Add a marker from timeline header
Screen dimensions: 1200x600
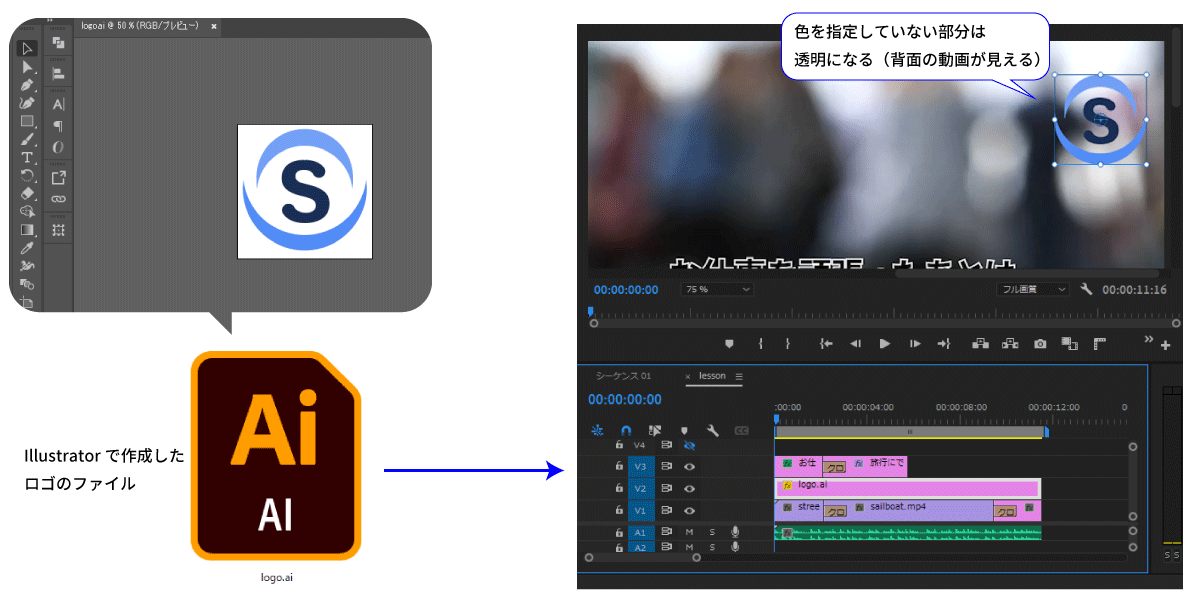684,431
